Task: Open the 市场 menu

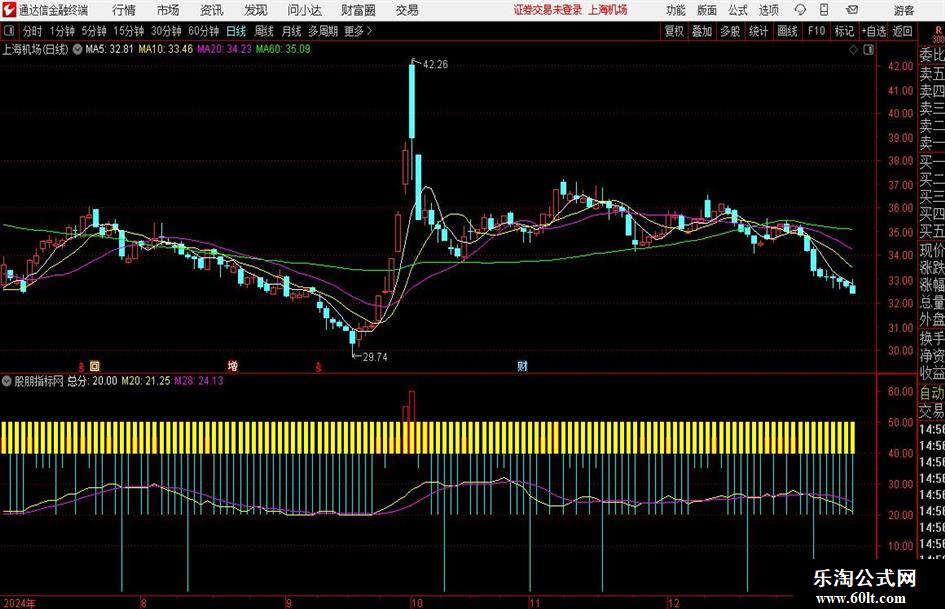Action: tap(168, 10)
